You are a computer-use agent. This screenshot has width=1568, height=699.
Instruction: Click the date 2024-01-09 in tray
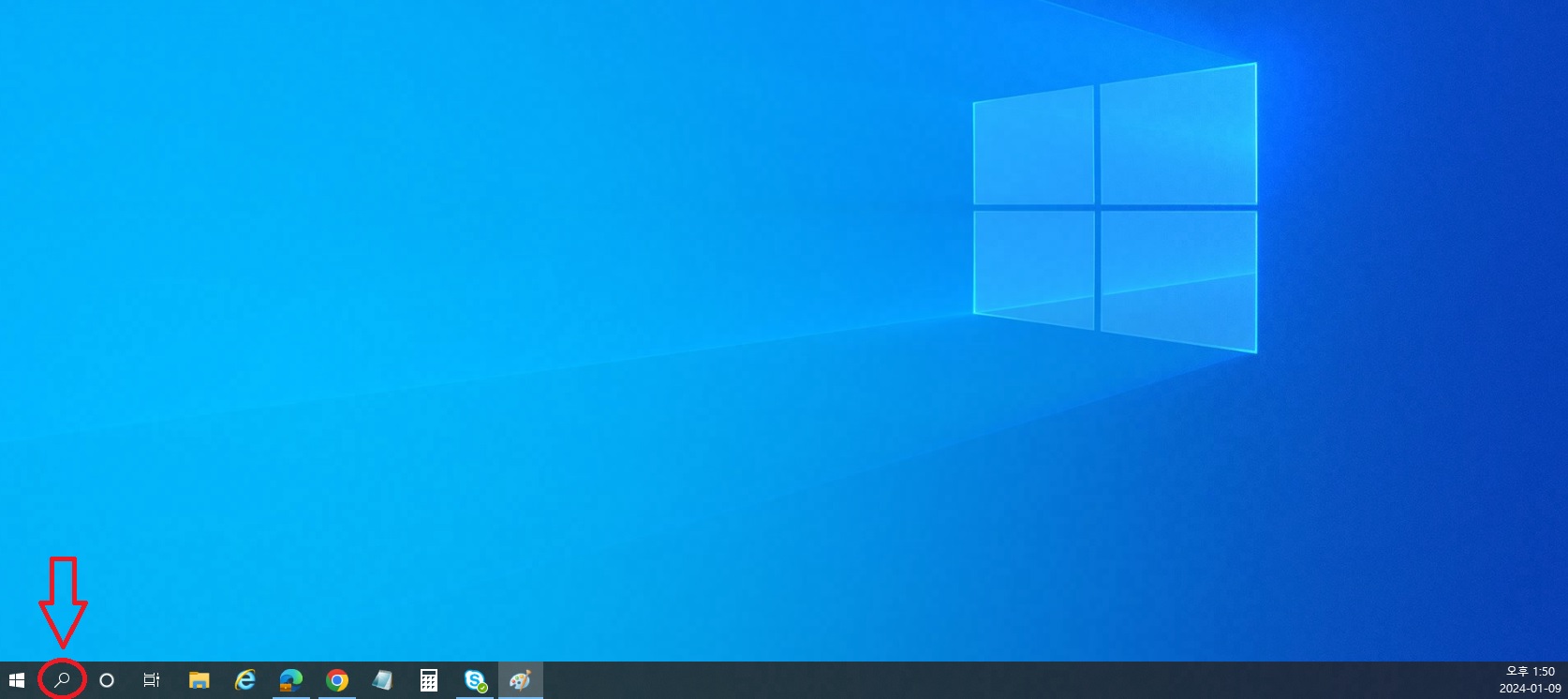[x=1531, y=689]
